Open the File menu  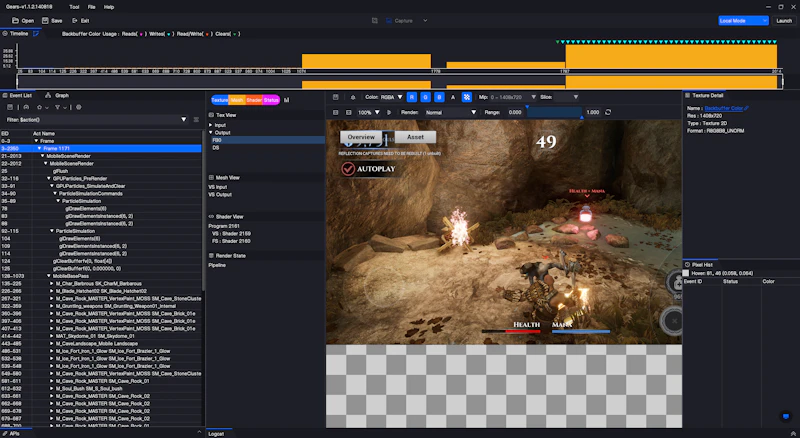pos(91,7)
